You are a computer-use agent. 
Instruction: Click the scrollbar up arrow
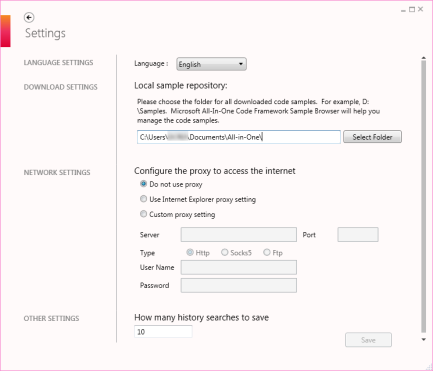424,58
